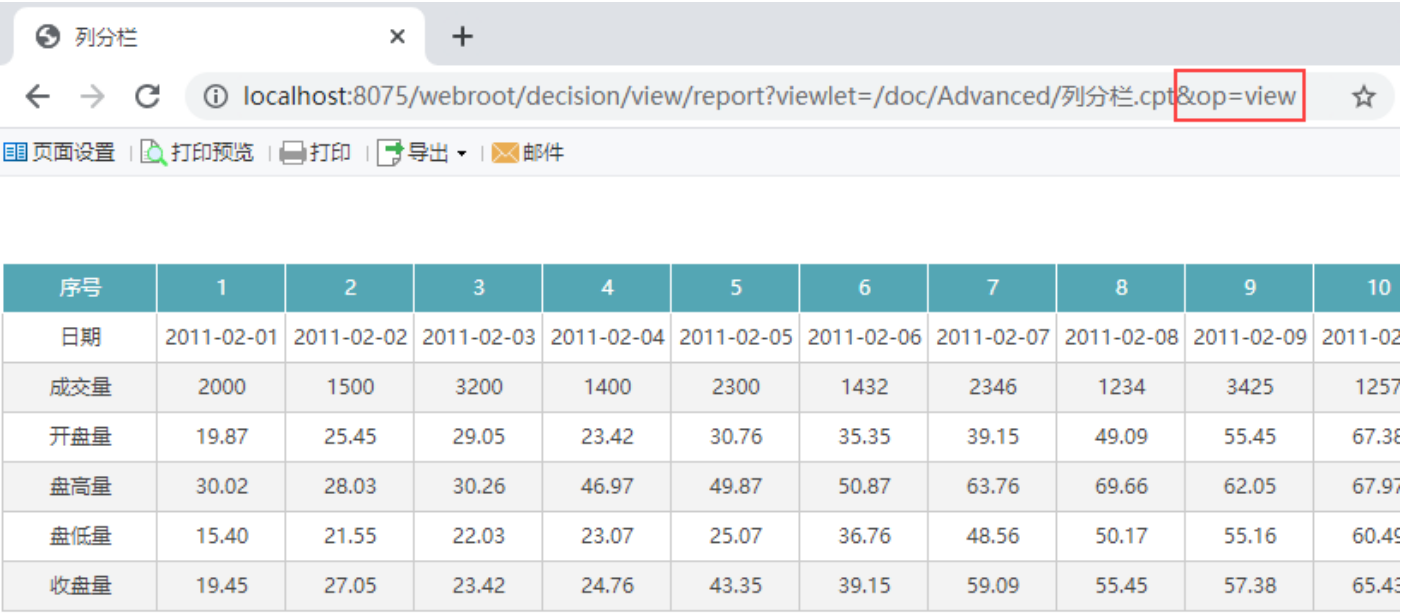Click the 开盘量 value 29.05
Image resolution: width=1405 pixels, height=614 pixels.
pyautogui.click(x=479, y=437)
